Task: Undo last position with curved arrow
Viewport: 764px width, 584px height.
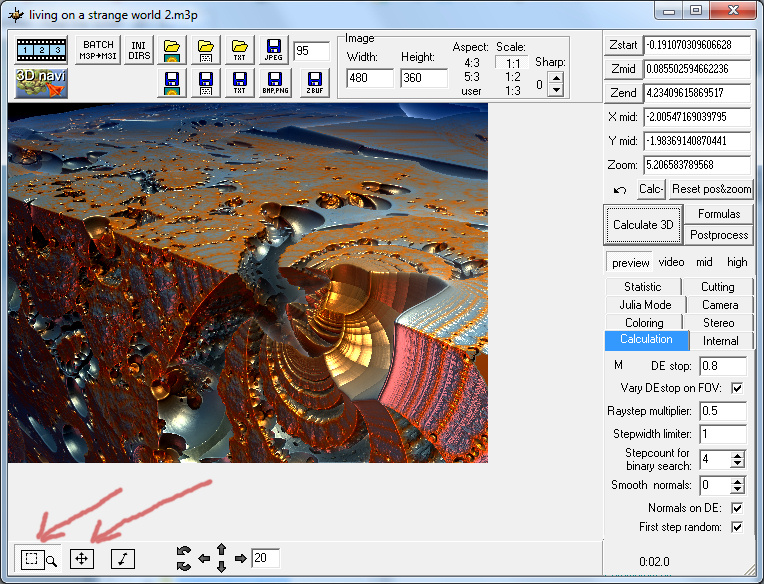Action: click(x=620, y=190)
